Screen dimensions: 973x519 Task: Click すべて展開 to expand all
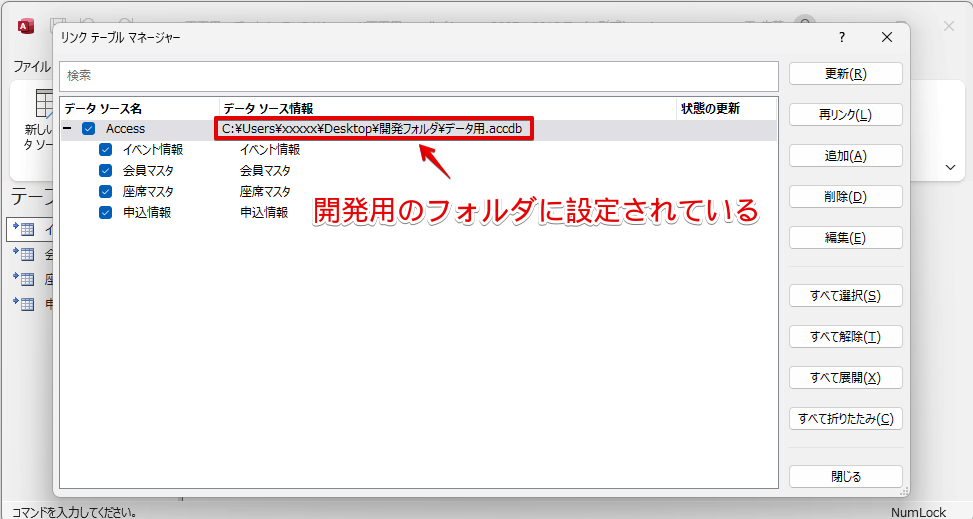[845, 378]
